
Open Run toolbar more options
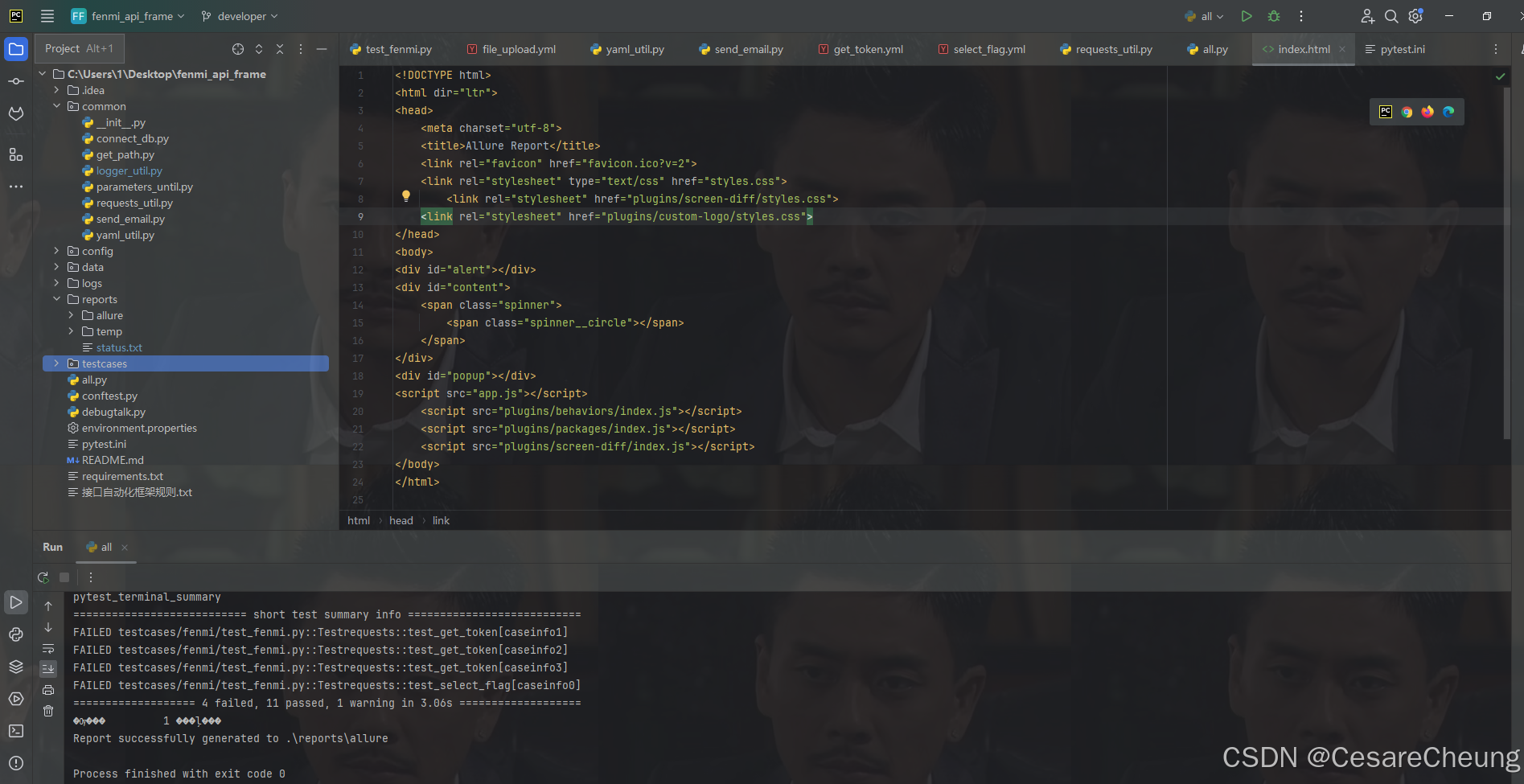(91, 577)
